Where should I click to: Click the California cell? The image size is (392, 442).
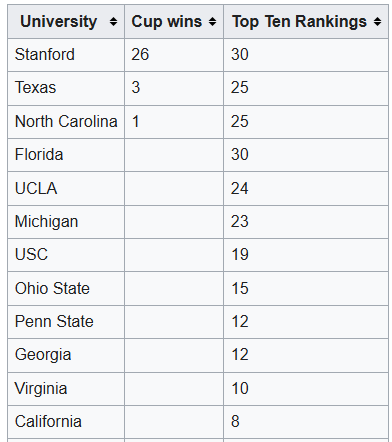tap(66, 422)
